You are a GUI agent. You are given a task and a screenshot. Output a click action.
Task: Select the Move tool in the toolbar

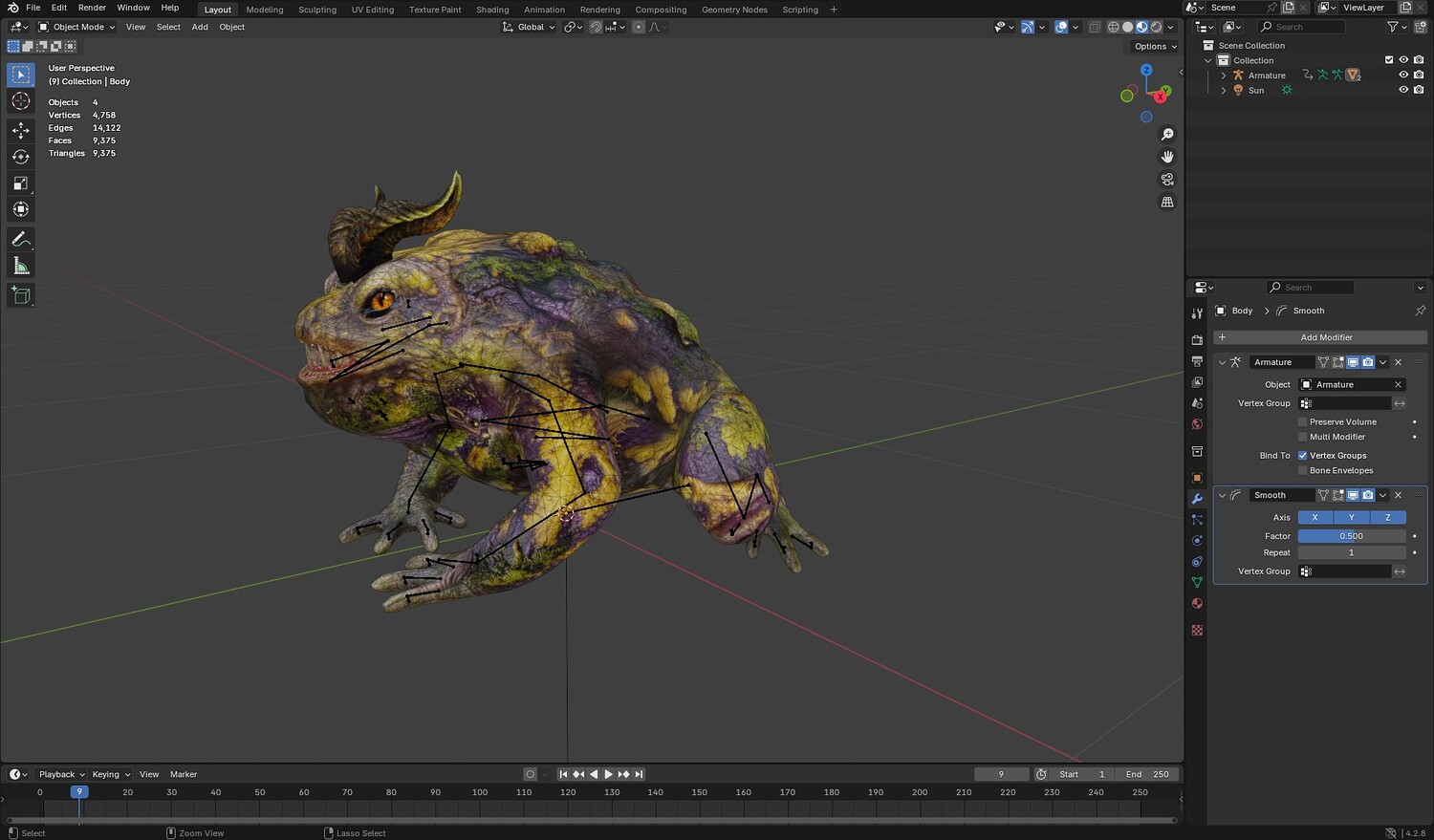point(21,130)
